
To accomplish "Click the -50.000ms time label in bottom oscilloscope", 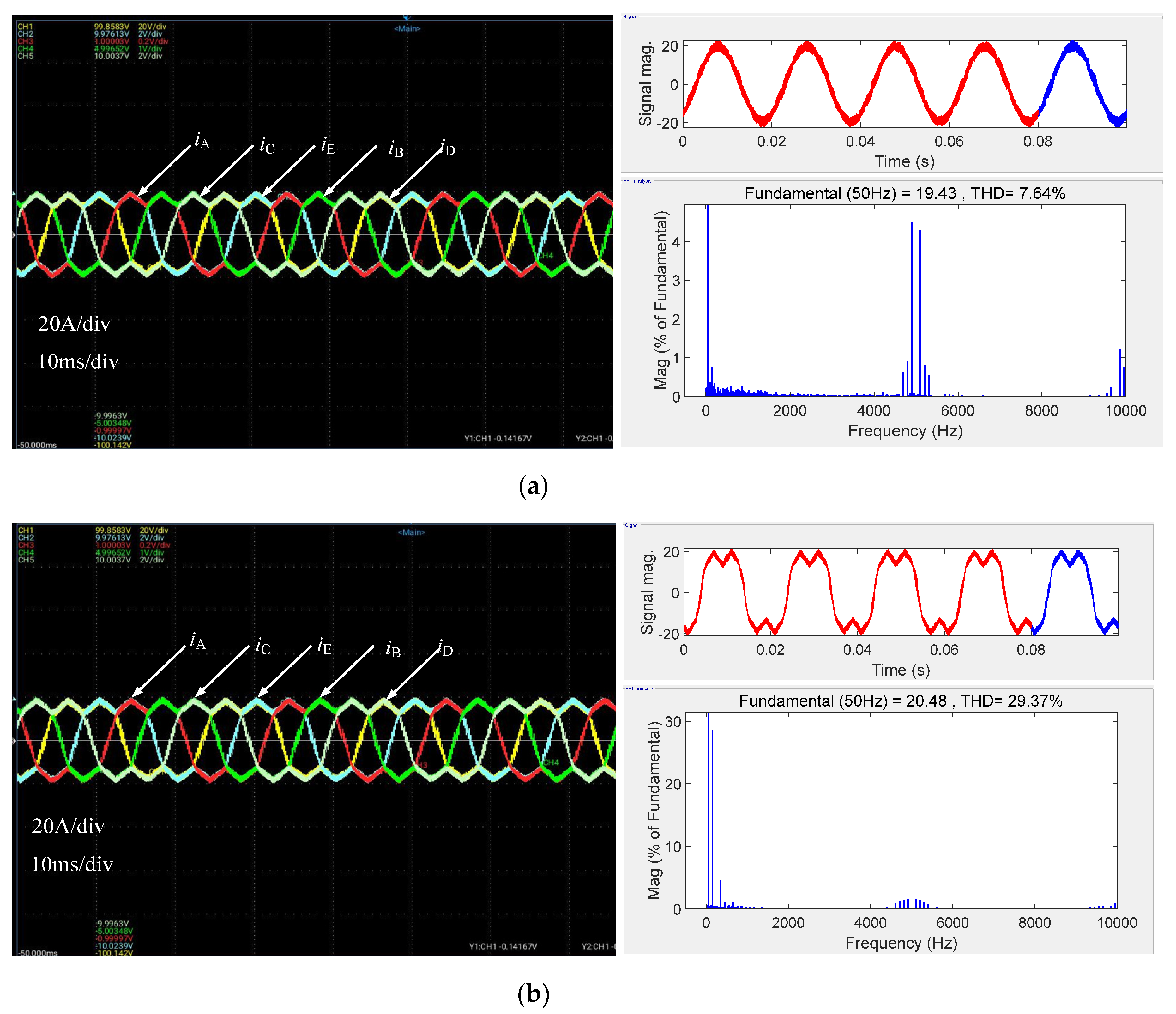I will (38, 953).
